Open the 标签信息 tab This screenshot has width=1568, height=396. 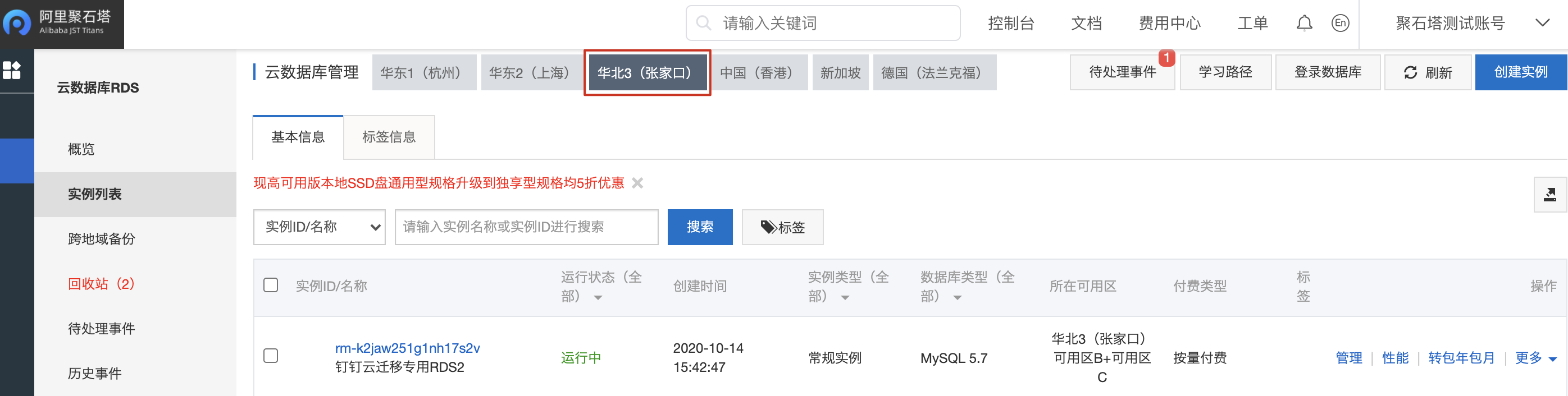pos(389,137)
